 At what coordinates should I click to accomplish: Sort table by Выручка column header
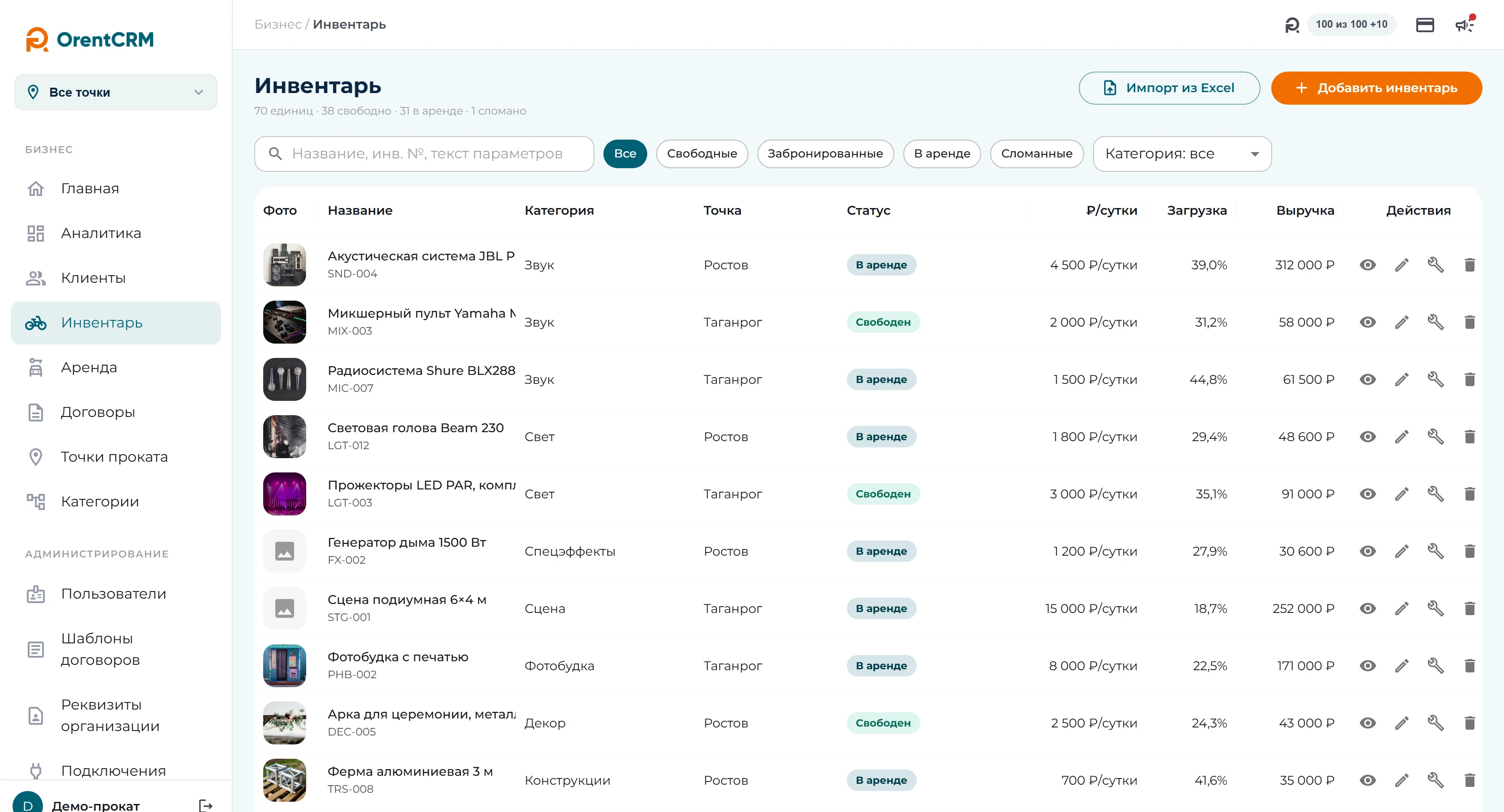(1305, 211)
